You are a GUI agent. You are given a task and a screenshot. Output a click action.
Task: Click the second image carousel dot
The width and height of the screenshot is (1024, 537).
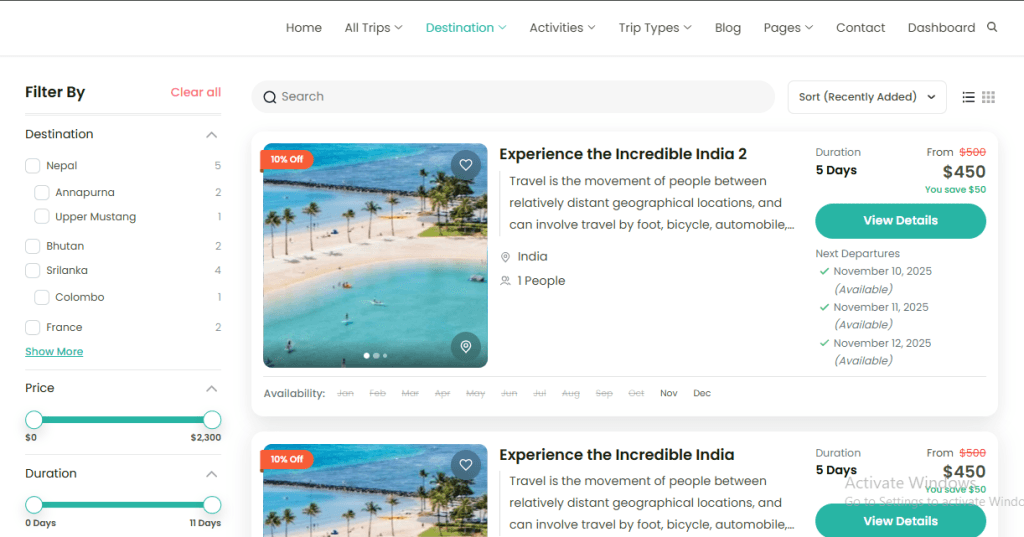[376, 355]
